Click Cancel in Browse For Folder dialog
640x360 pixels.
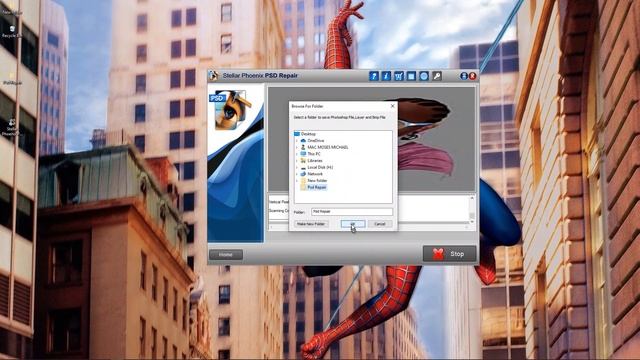(x=380, y=224)
